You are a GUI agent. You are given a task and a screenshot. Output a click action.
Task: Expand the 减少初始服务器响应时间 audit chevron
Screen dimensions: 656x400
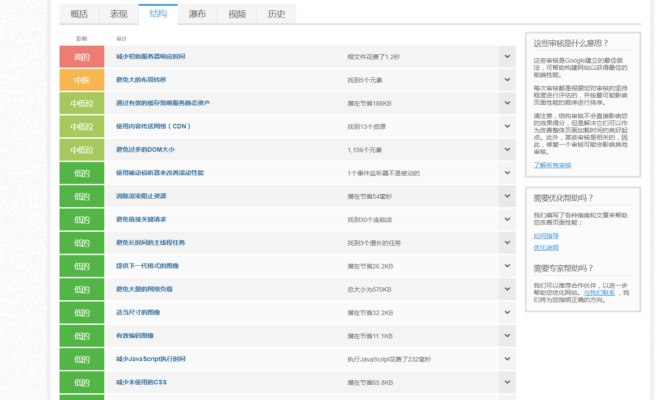tap(507, 57)
